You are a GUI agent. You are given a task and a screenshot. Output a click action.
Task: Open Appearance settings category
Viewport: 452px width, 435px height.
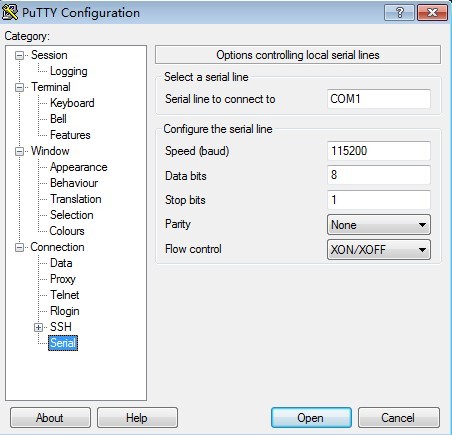pyautogui.click(x=79, y=167)
